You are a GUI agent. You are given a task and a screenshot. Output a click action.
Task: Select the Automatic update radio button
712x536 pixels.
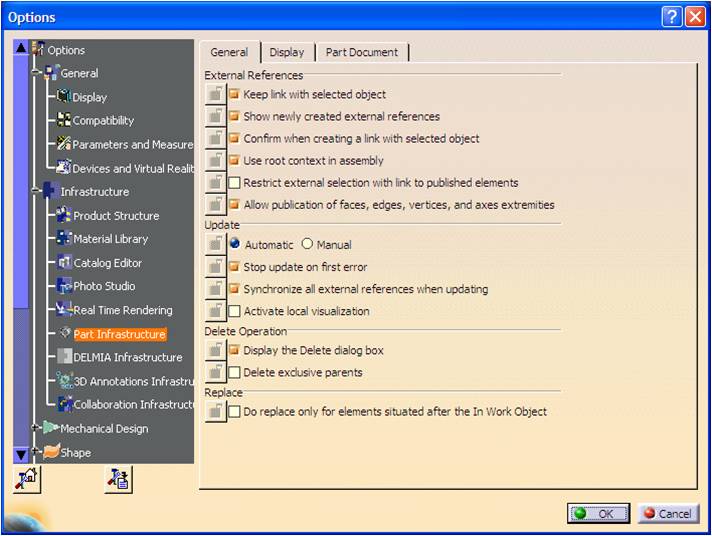click(235, 243)
